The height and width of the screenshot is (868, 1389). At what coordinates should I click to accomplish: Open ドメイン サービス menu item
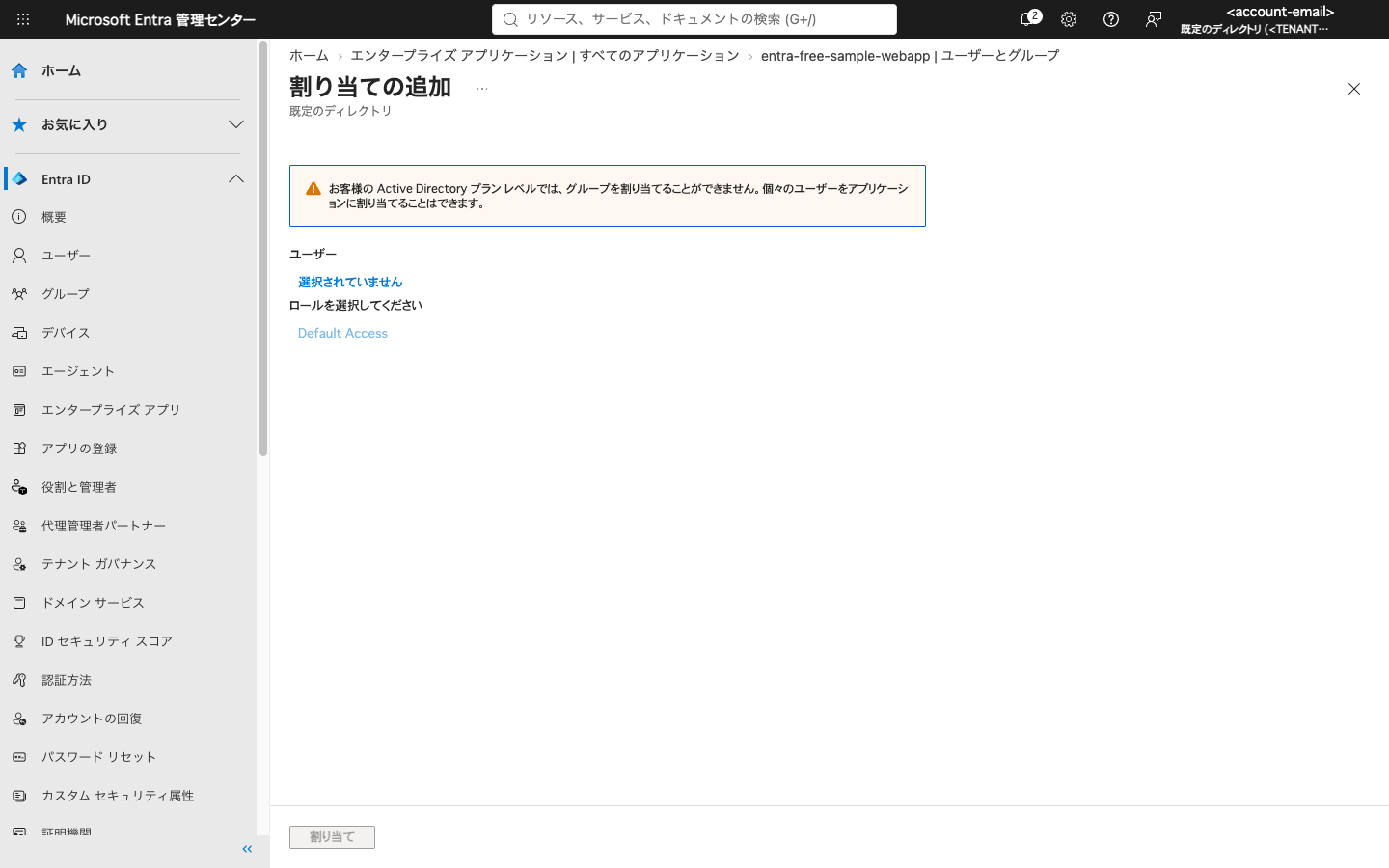[93, 603]
